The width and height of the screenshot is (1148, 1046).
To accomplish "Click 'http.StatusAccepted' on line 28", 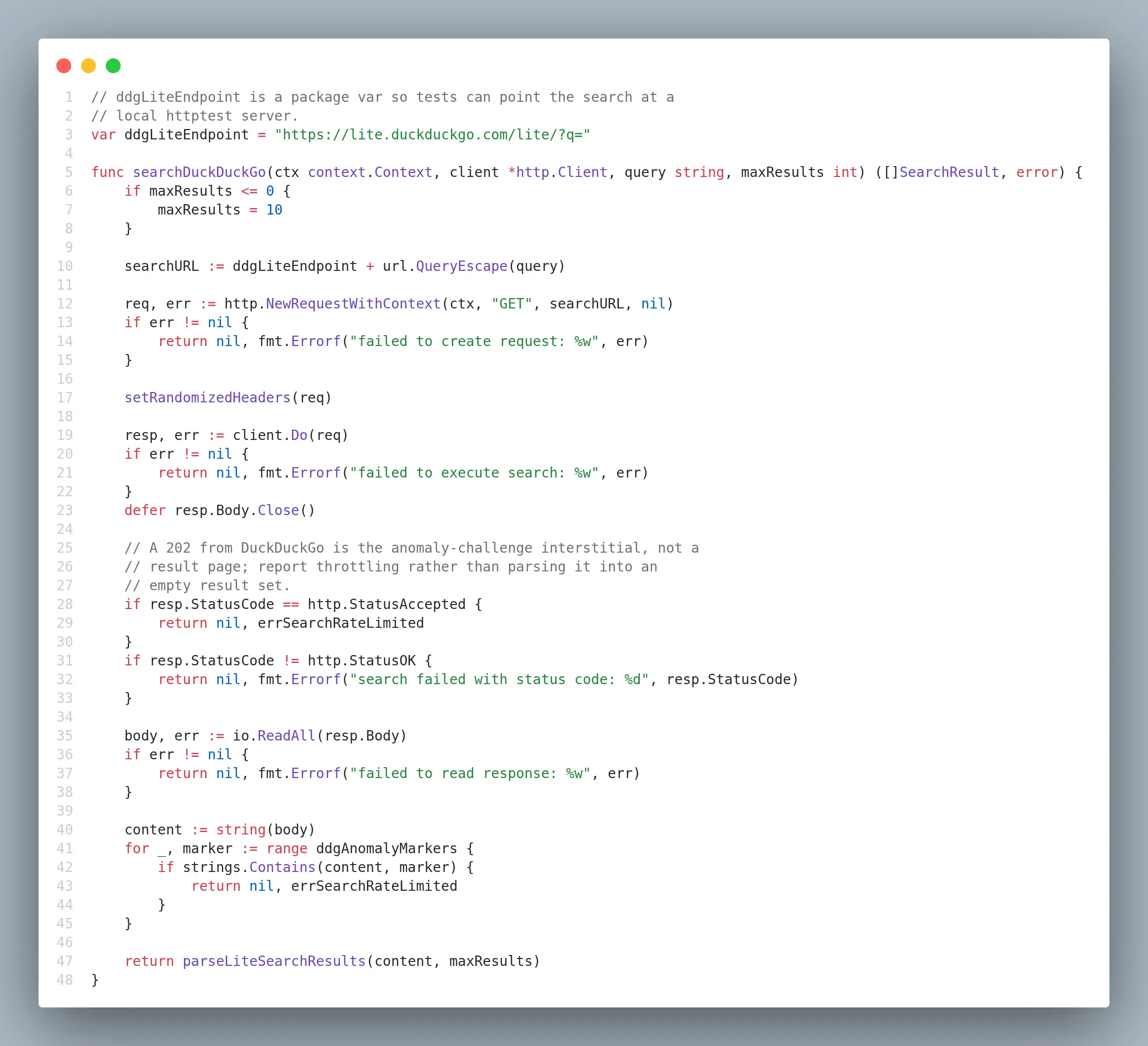I will coord(387,605).
